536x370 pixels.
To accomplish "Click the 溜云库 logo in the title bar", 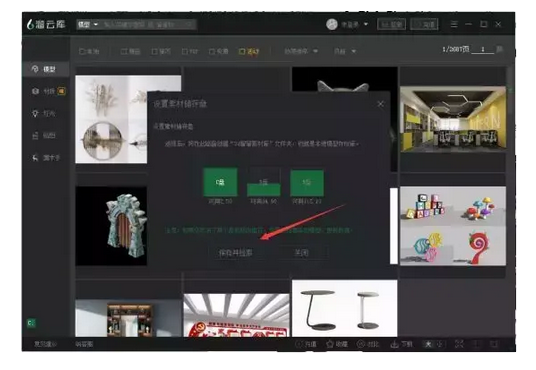I will [x=46, y=24].
